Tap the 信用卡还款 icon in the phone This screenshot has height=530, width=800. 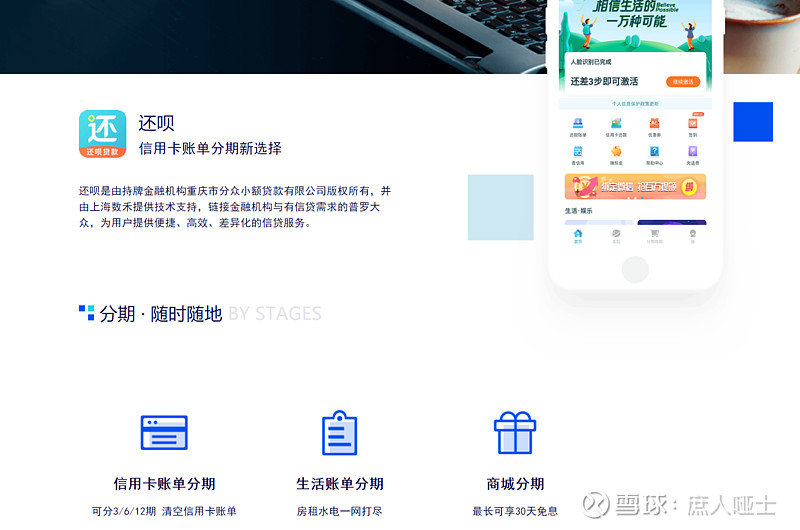616,123
